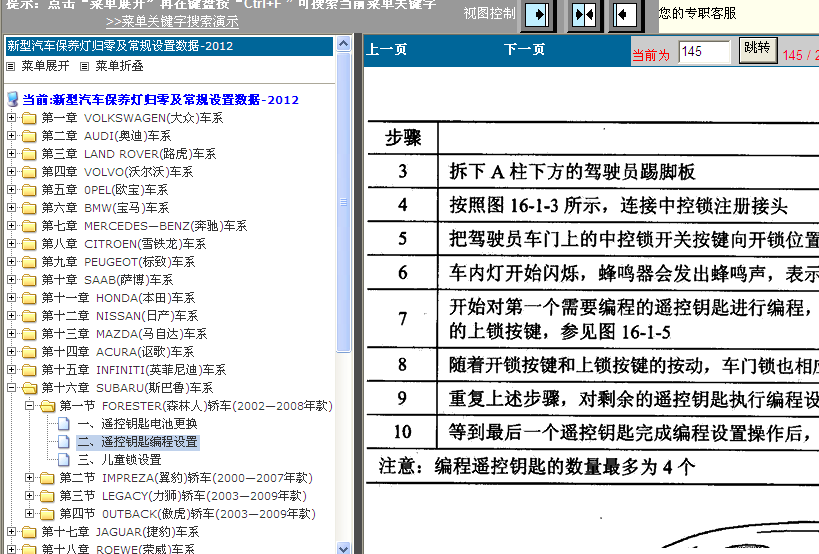Click 菜单折叠 to collapse all menus

point(119,66)
